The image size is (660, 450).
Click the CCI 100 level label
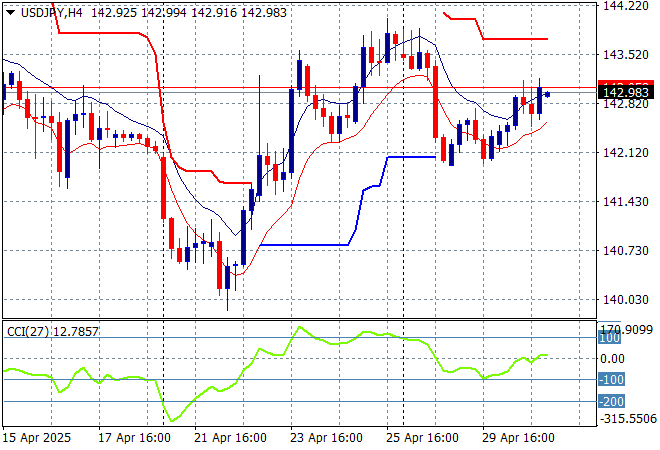pyautogui.click(x=609, y=338)
